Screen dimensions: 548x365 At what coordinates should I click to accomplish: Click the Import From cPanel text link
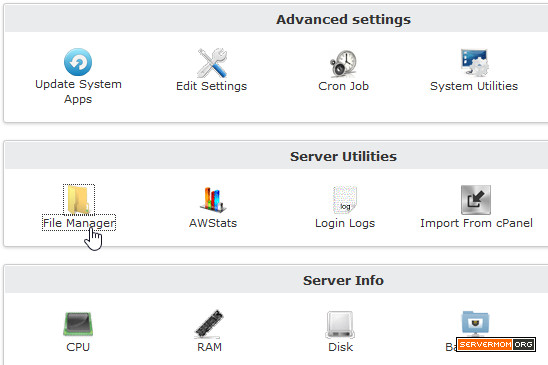476,223
